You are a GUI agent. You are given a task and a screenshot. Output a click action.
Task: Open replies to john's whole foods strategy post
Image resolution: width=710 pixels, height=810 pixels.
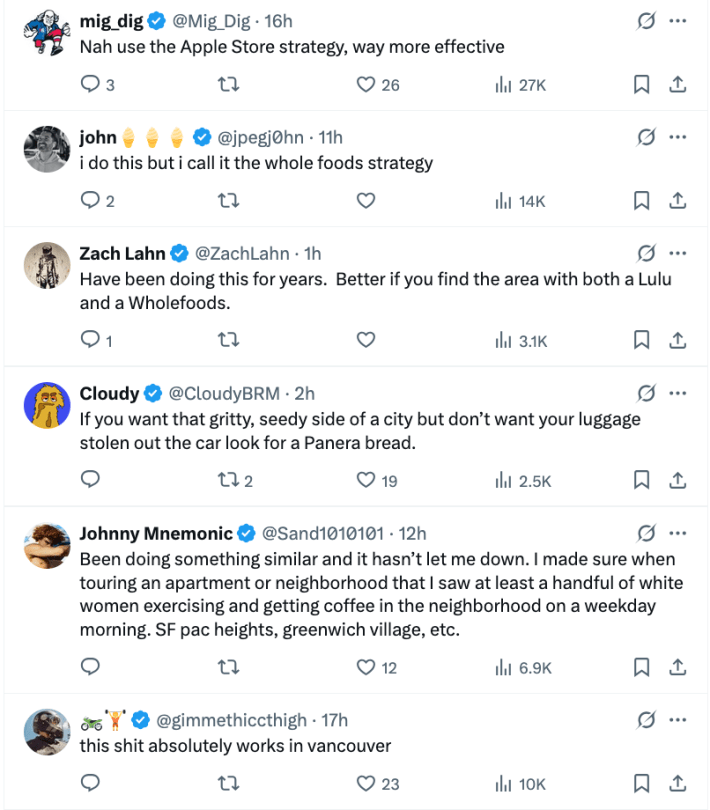tap(90, 200)
